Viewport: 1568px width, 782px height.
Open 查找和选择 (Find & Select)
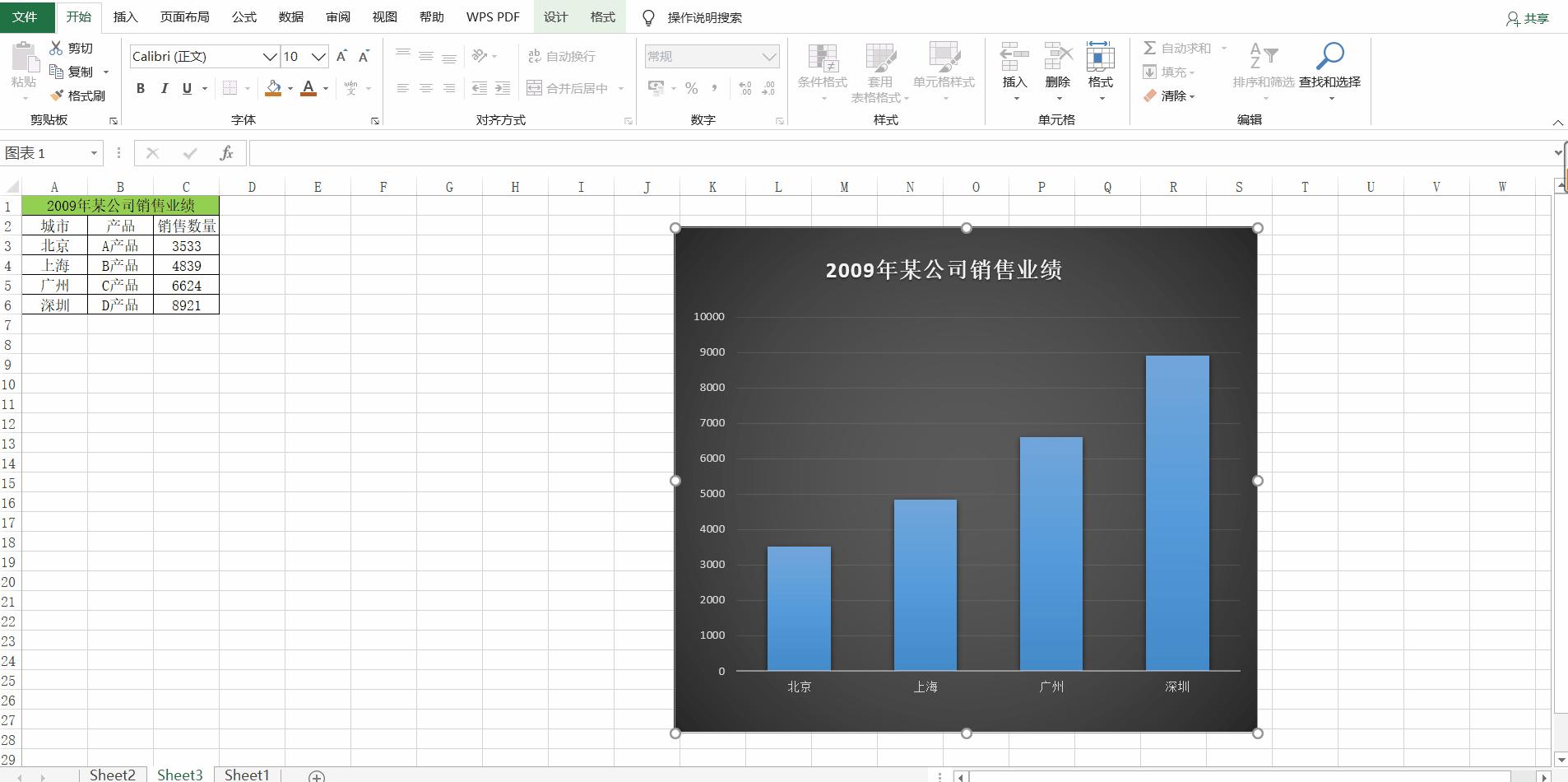pyautogui.click(x=1330, y=64)
